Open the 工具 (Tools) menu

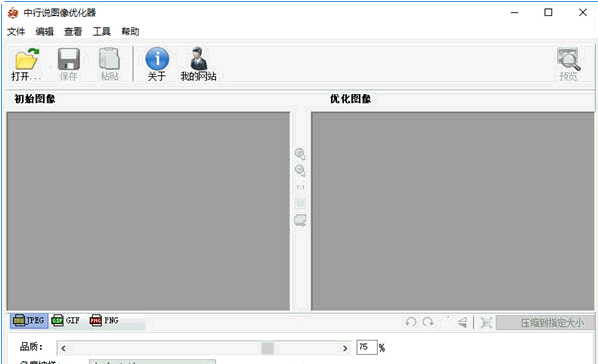point(101,31)
